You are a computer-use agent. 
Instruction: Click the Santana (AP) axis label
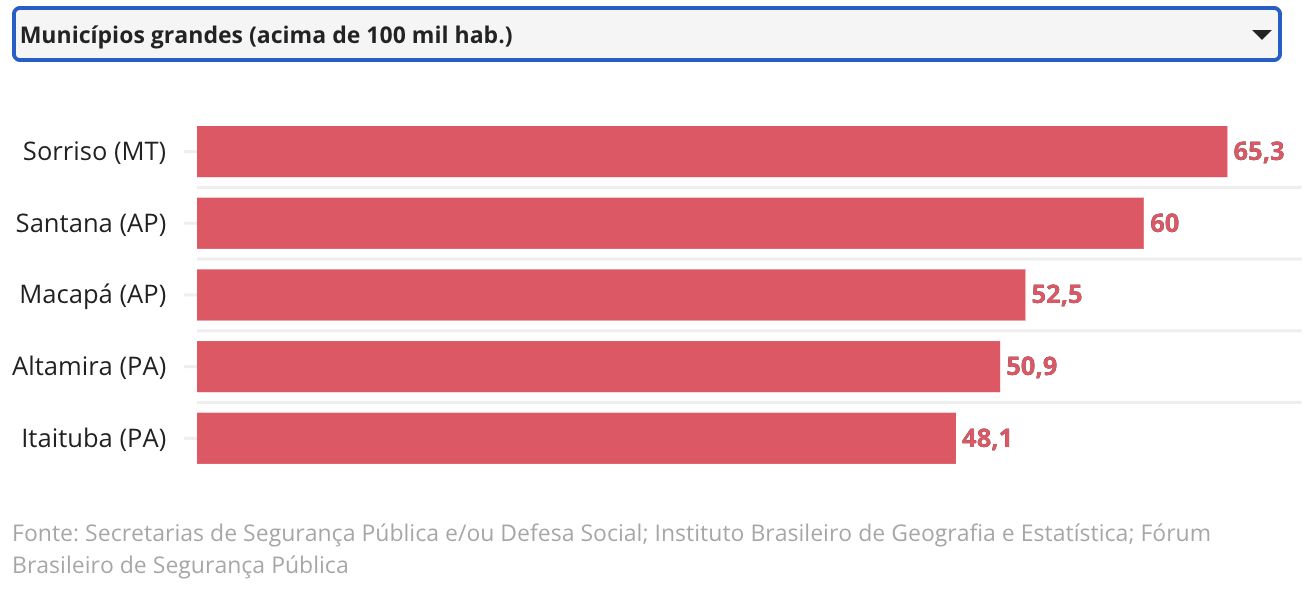point(91,223)
